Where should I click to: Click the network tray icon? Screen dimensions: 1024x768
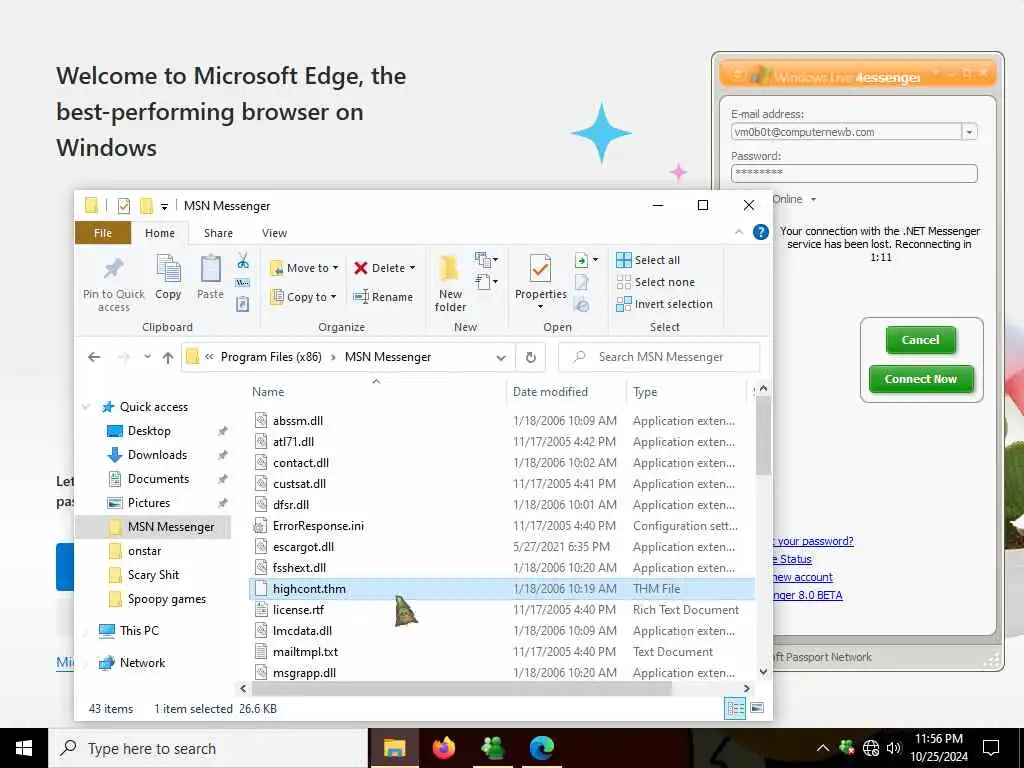(871, 748)
